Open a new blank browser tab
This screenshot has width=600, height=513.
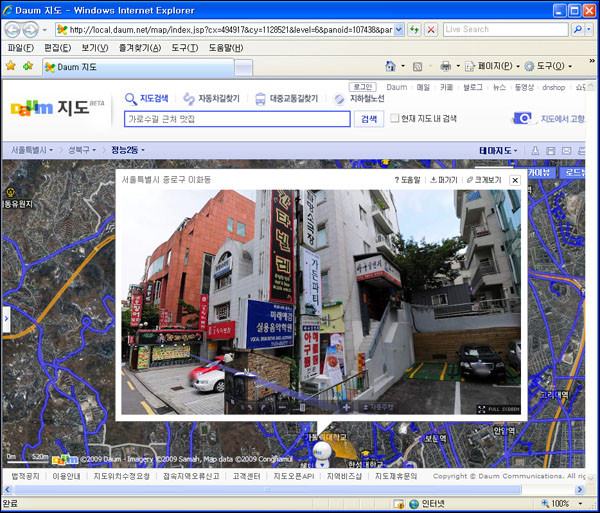pyautogui.click(x=243, y=68)
